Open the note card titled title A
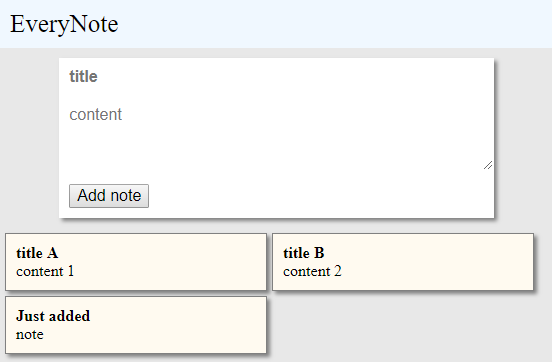Viewport: 552px width, 362px height. click(x=136, y=262)
